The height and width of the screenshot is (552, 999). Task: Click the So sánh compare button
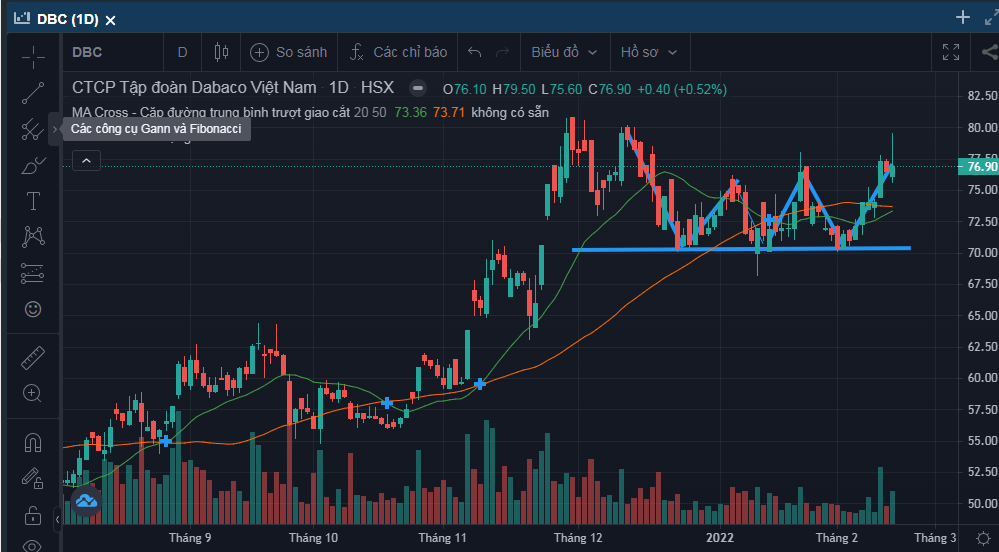[287, 52]
